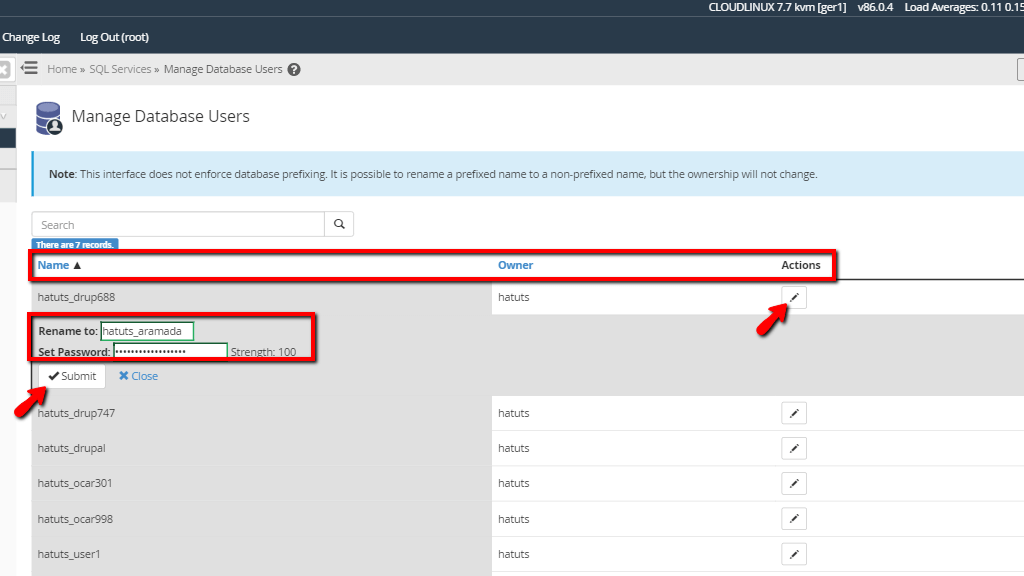Click the 'There are 7 records.' badge

point(75,244)
